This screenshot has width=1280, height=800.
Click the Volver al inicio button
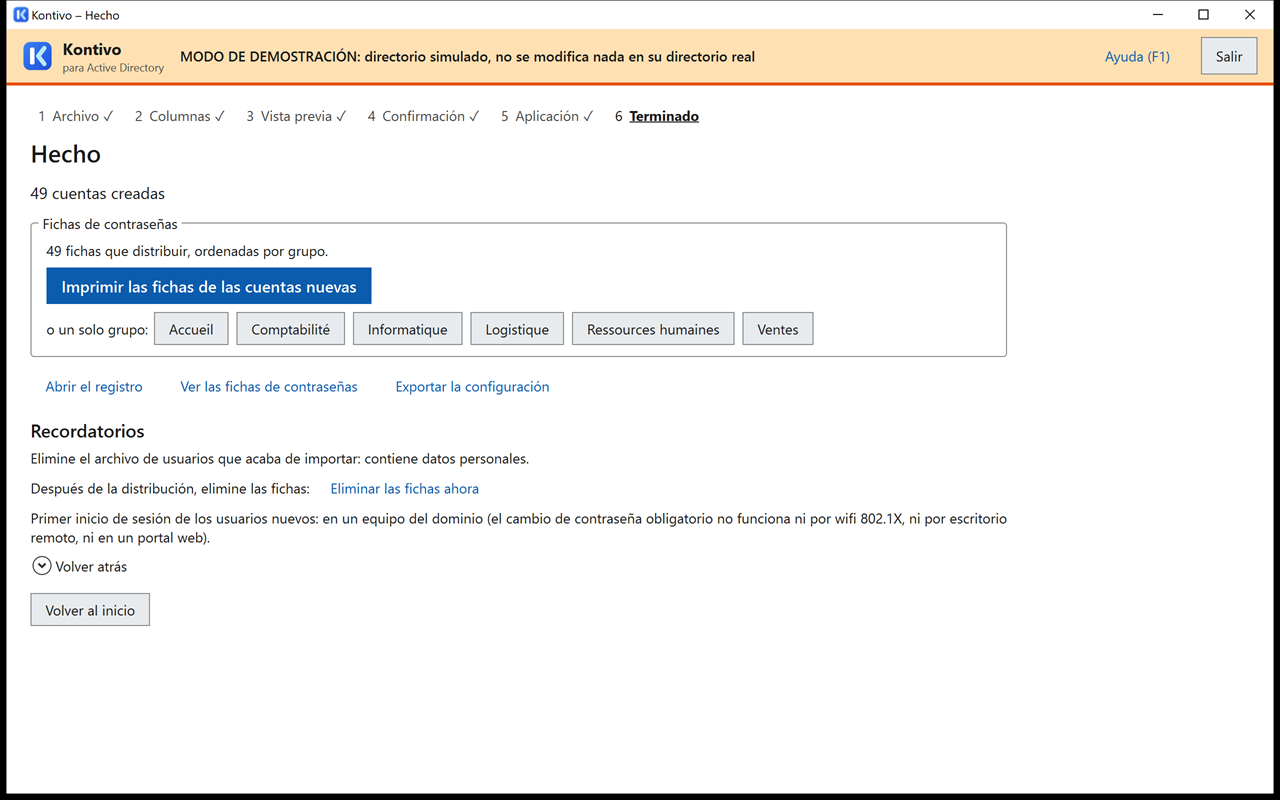coord(90,610)
